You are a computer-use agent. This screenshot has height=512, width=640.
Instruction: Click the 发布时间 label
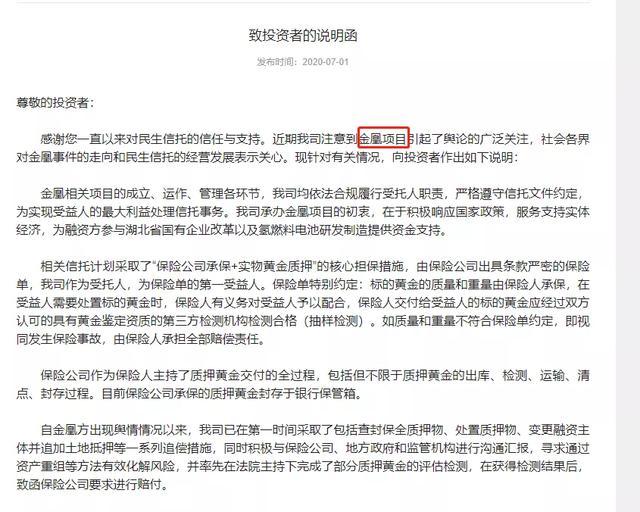[276, 62]
